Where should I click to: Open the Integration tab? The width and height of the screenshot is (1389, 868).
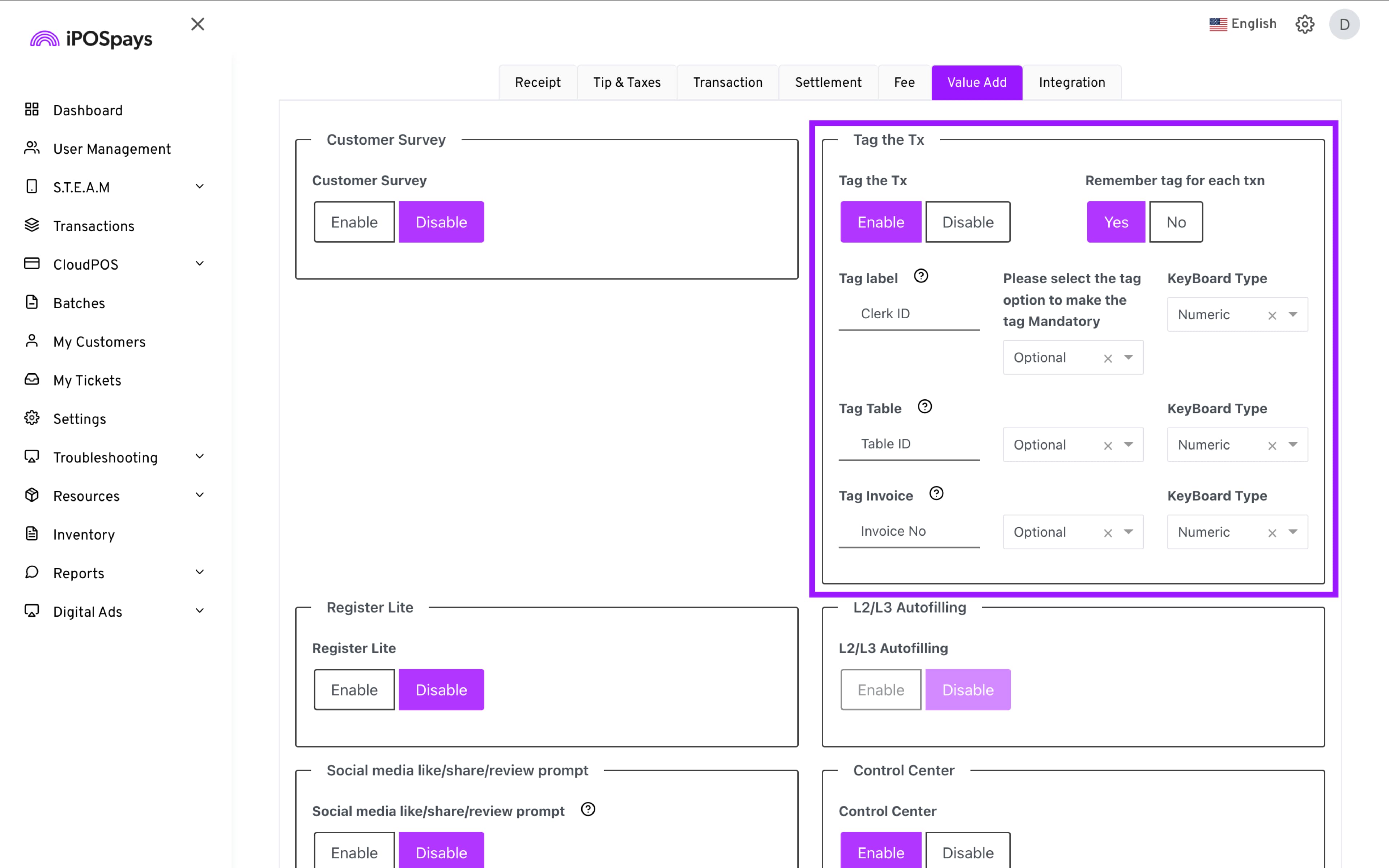(1071, 83)
